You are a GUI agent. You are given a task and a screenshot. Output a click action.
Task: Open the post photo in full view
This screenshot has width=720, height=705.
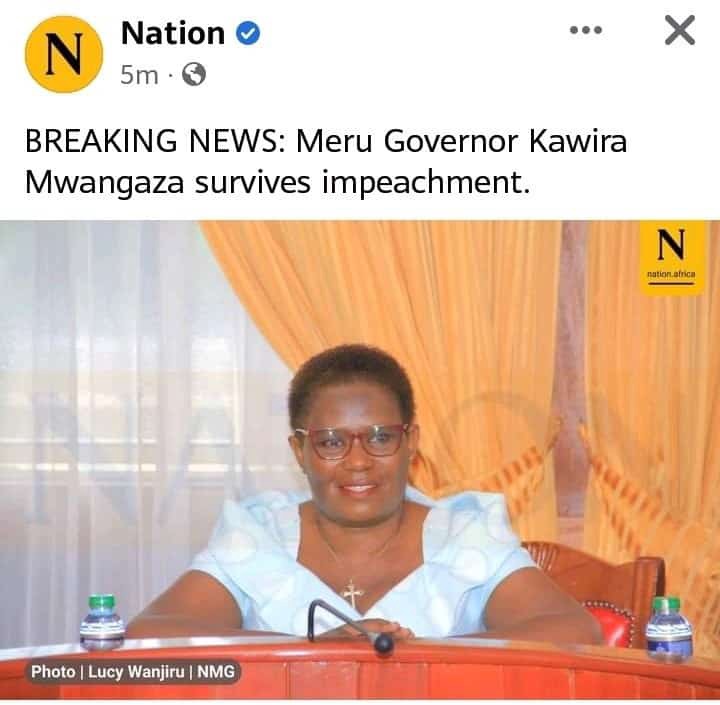pos(360,460)
